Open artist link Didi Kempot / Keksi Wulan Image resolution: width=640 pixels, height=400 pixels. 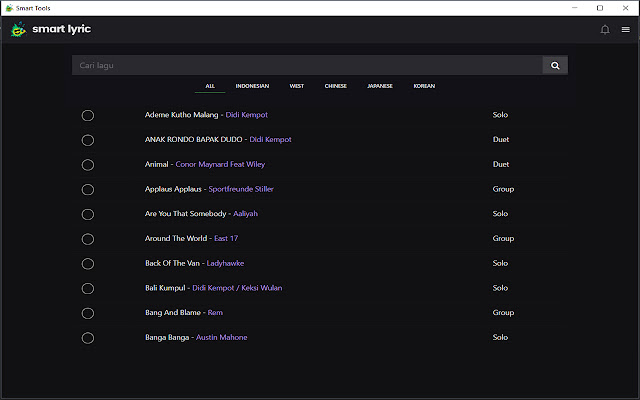(x=237, y=288)
